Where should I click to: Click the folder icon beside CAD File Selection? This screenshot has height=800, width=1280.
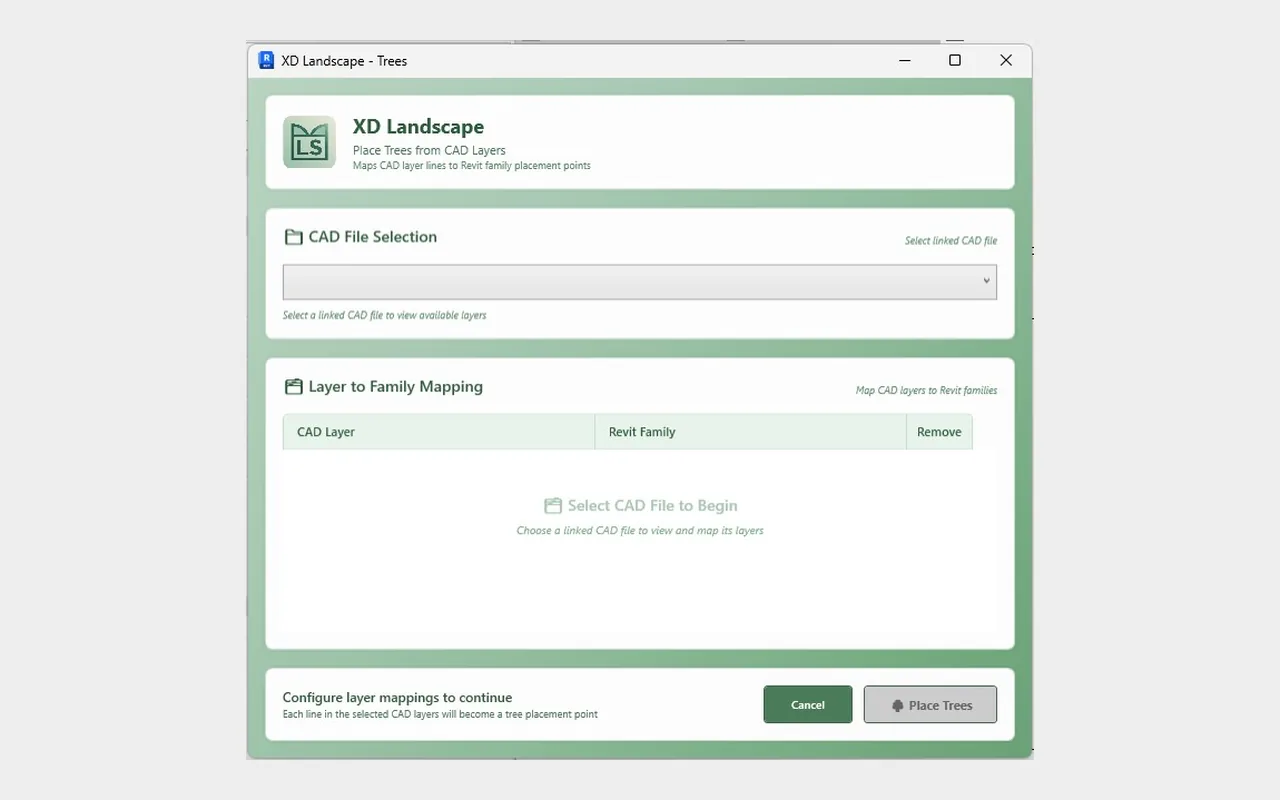293,237
